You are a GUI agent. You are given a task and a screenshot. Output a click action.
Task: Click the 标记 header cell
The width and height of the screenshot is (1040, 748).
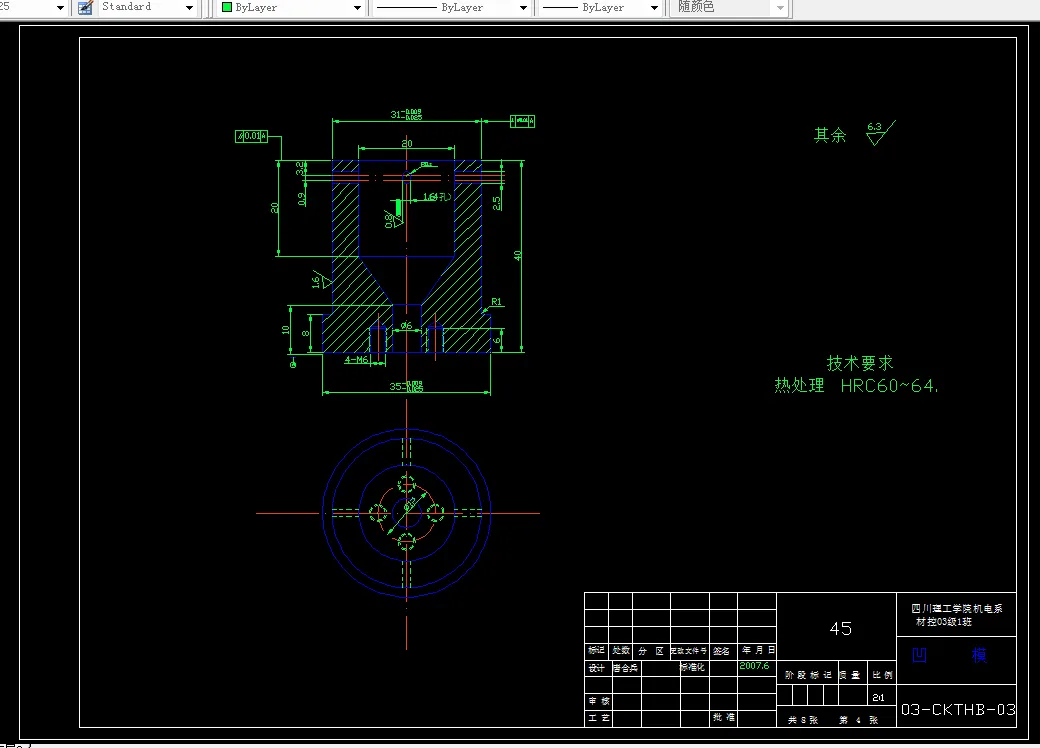[596, 651]
